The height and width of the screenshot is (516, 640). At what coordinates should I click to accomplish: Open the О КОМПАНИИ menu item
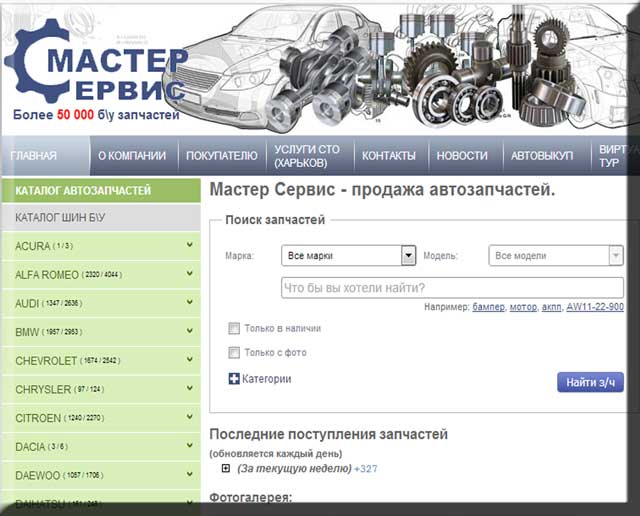[x=132, y=156]
